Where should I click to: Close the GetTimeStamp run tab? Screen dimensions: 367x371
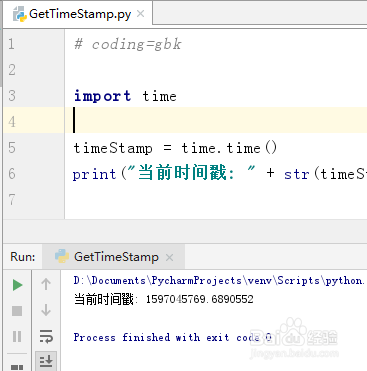[169, 257]
